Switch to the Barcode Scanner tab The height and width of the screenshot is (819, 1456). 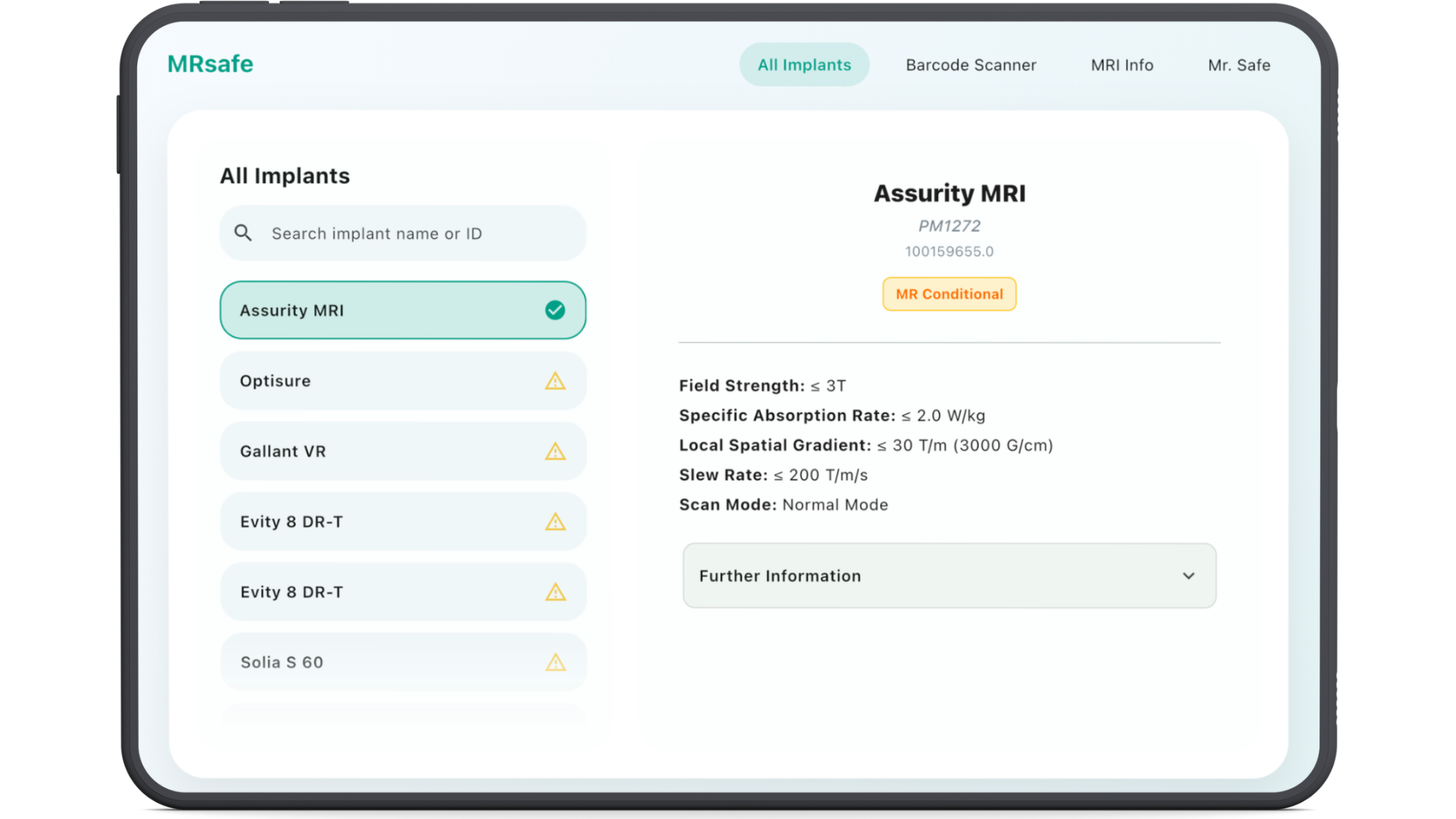point(971,65)
